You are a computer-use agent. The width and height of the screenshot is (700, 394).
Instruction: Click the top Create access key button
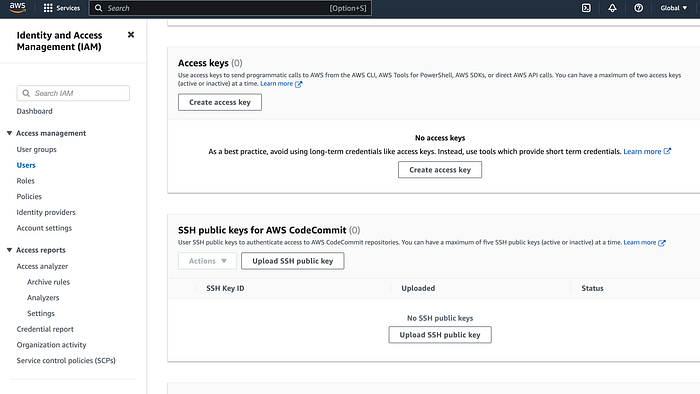coord(220,102)
